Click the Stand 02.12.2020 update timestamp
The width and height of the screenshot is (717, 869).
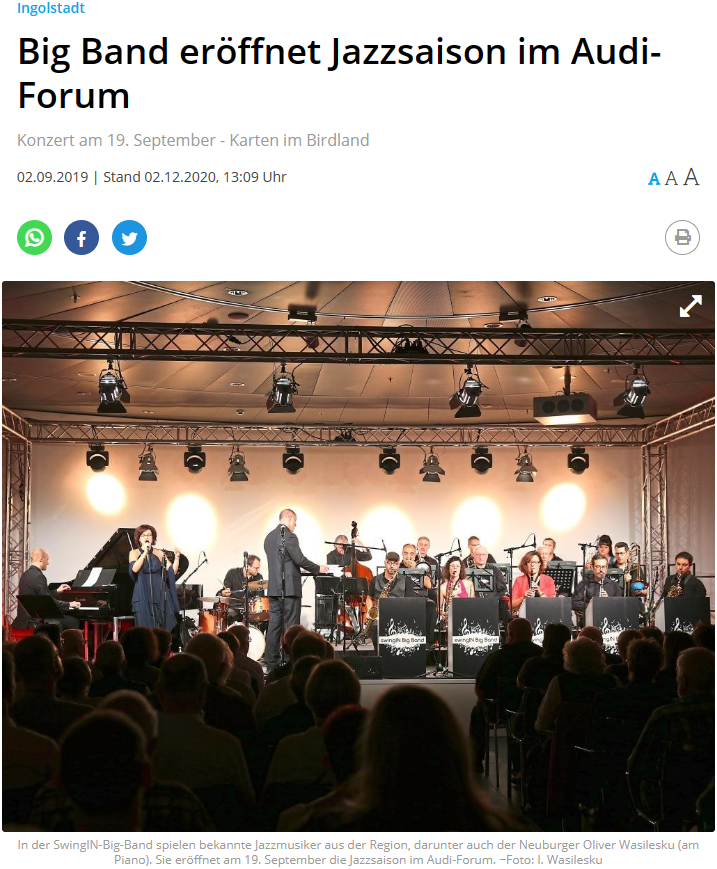194,177
